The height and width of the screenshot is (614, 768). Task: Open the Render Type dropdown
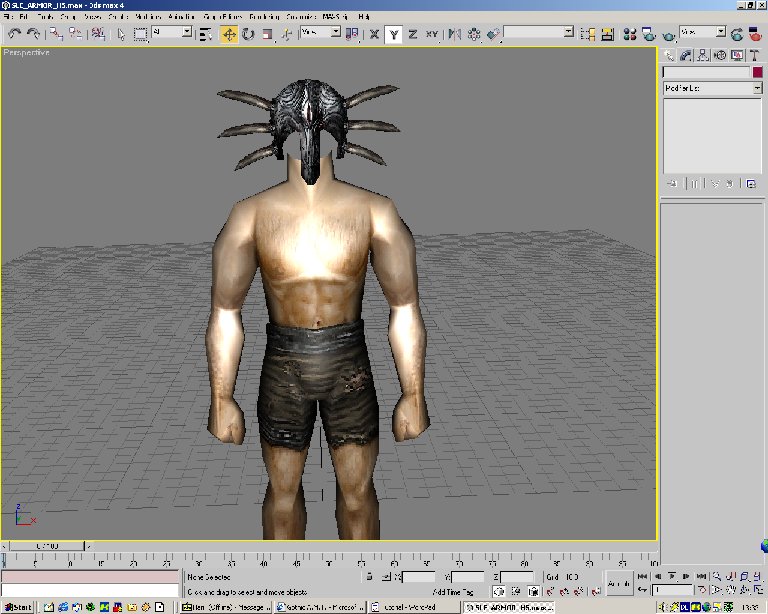click(703, 32)
